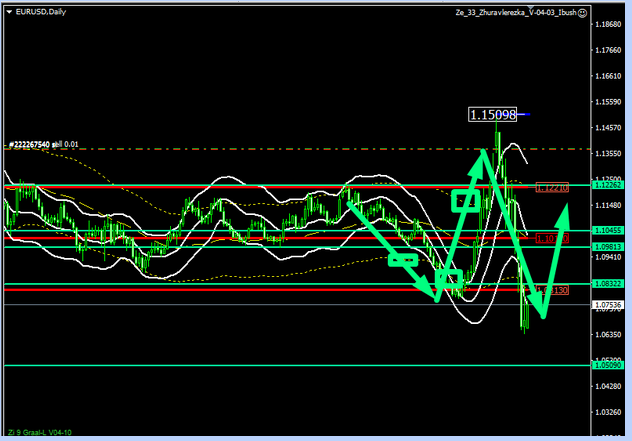Click the green 1.12262 price axis tag
Image resolution: width=632 pixels, height=441 pixels.
[x=608, y=185]
